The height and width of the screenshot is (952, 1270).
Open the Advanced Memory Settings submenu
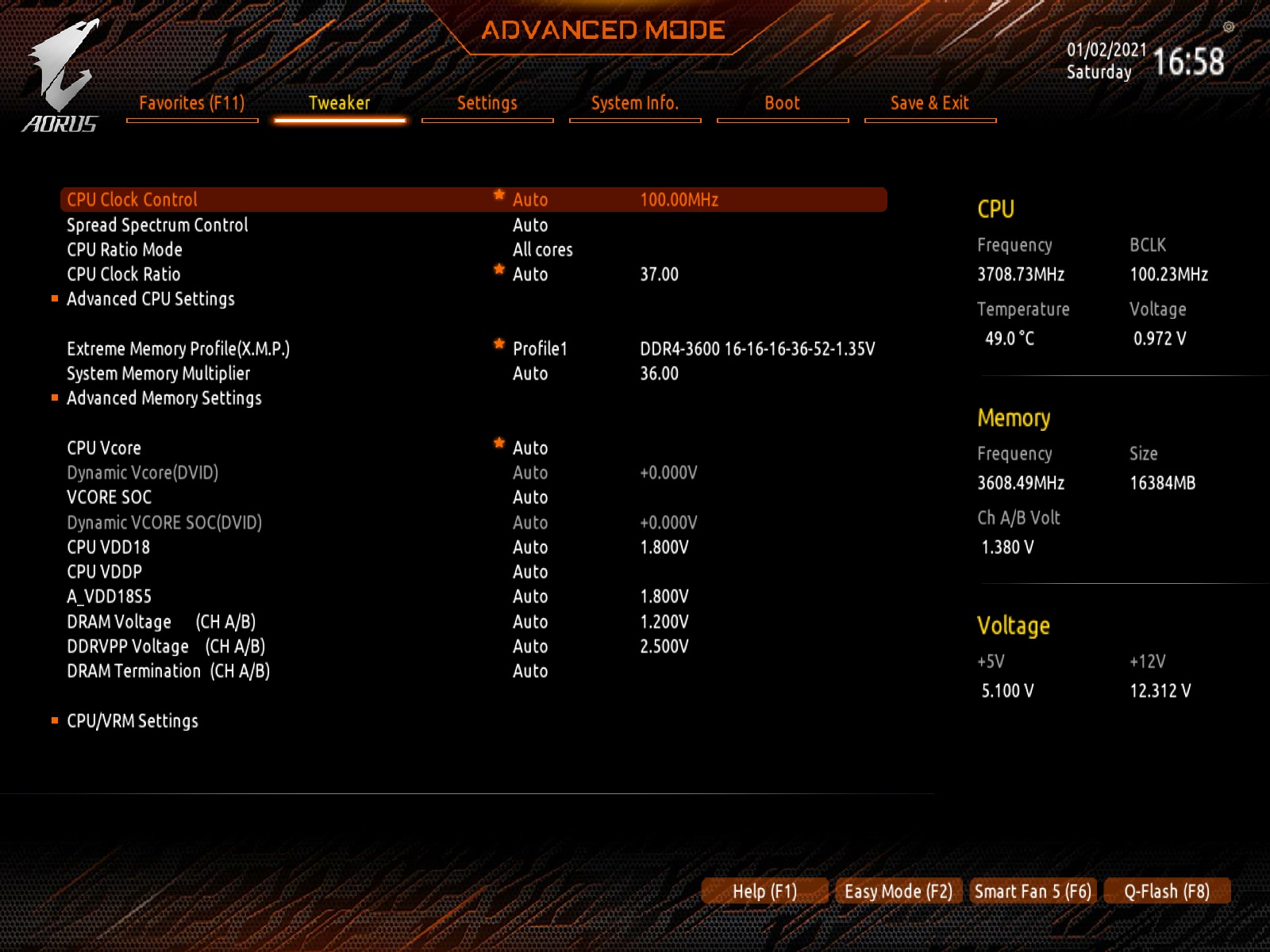click(164, 398)
